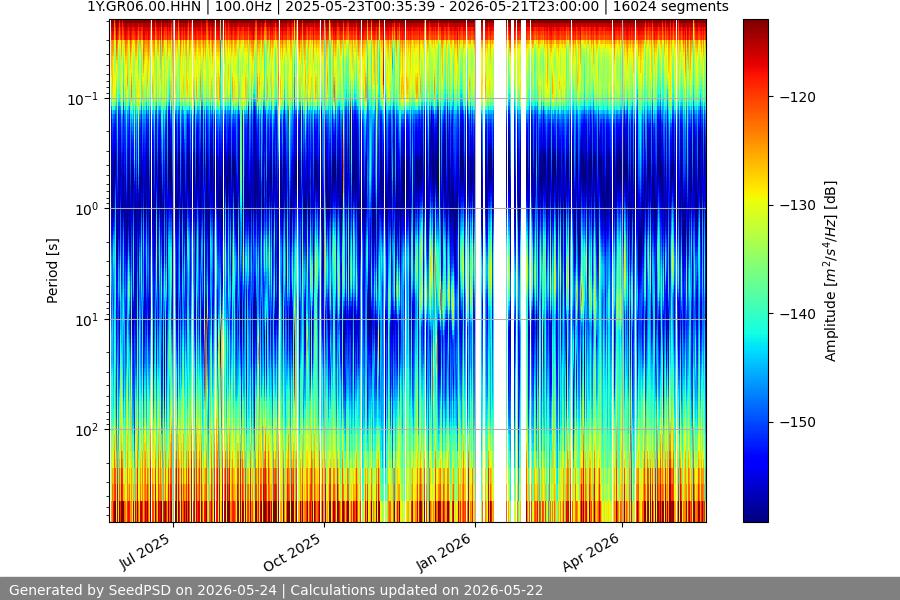Image resolution: width=900 pixels, height=600 pixels.
Task: Click the 'Apr 2026' x-axis tick label
Action: click(591, 552)
